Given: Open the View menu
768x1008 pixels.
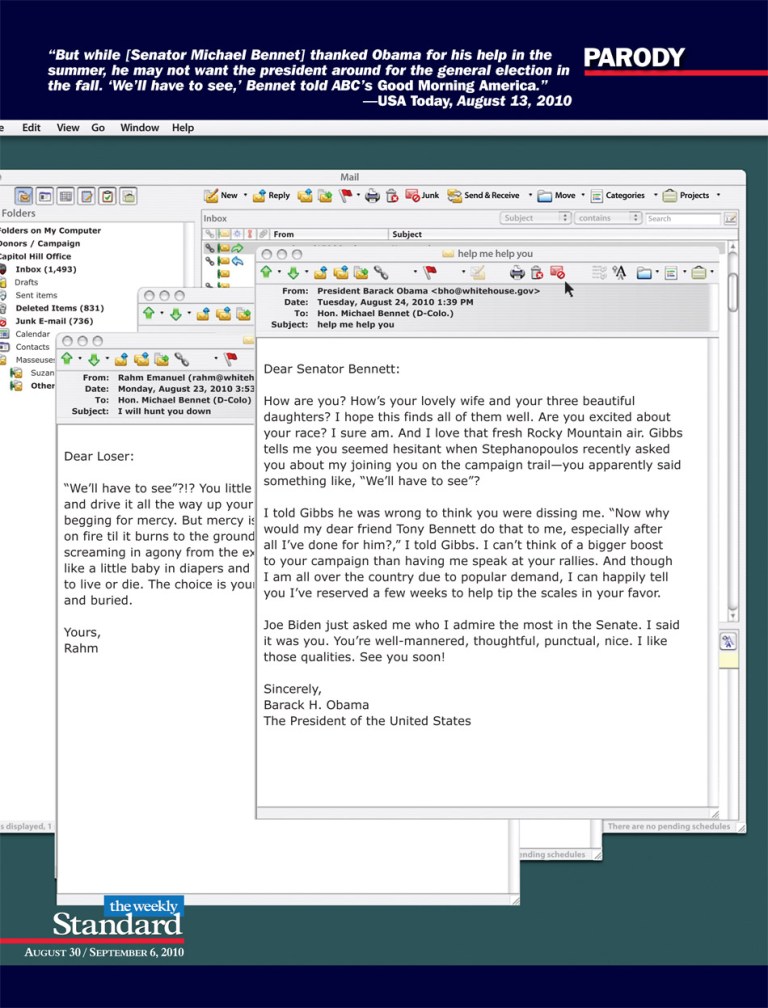Looking at the screenshot, I should pyautogui.click(x=68, y=128).
